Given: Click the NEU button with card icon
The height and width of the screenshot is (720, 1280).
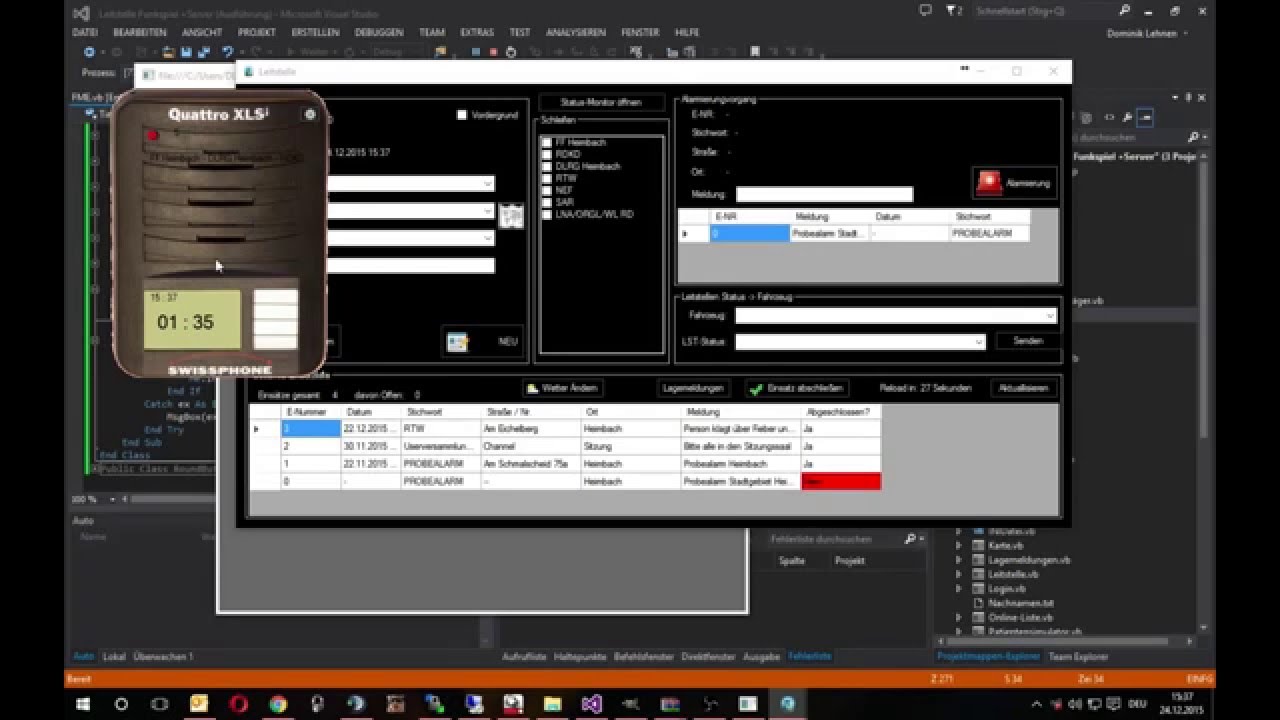Looking at the screenshot, I should click(484, 342).
